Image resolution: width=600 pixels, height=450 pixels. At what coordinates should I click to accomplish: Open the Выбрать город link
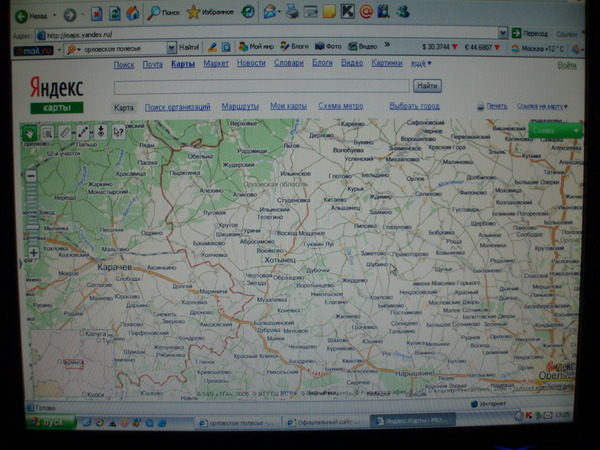click(414, 106)
